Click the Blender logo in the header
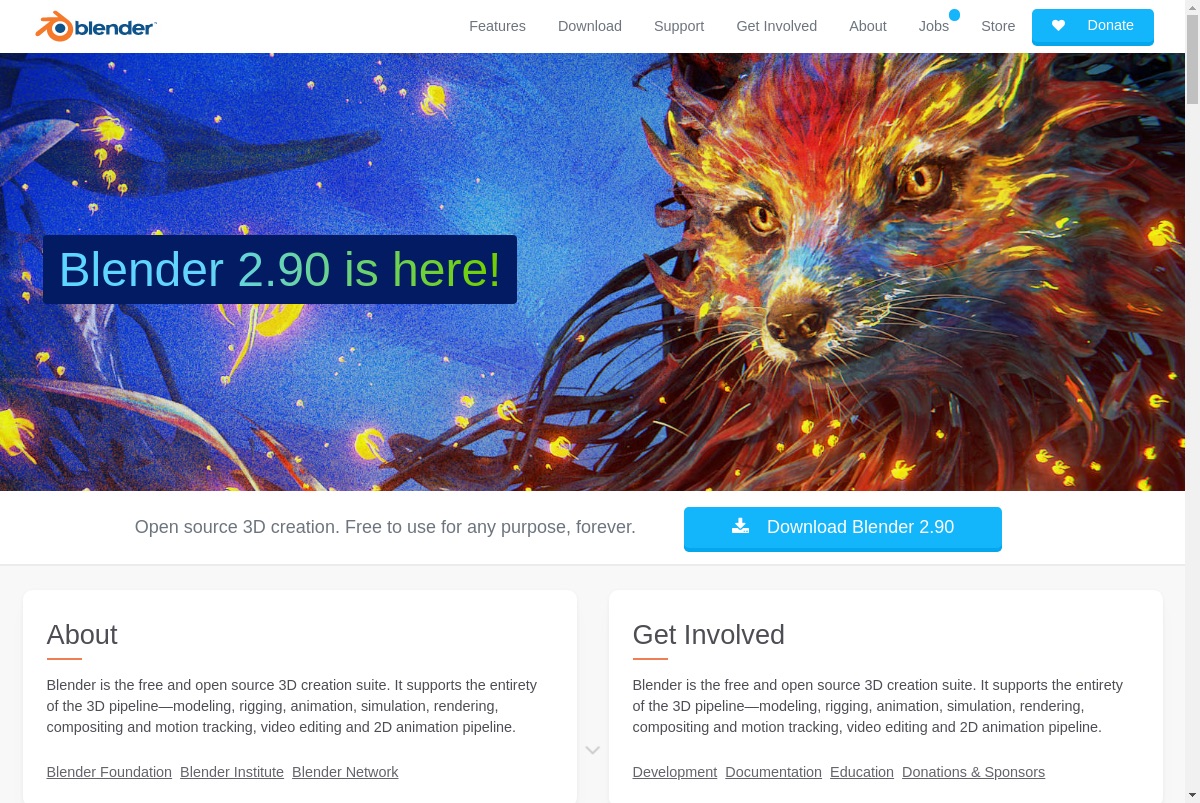1200x803 pixels. [96, 26]
